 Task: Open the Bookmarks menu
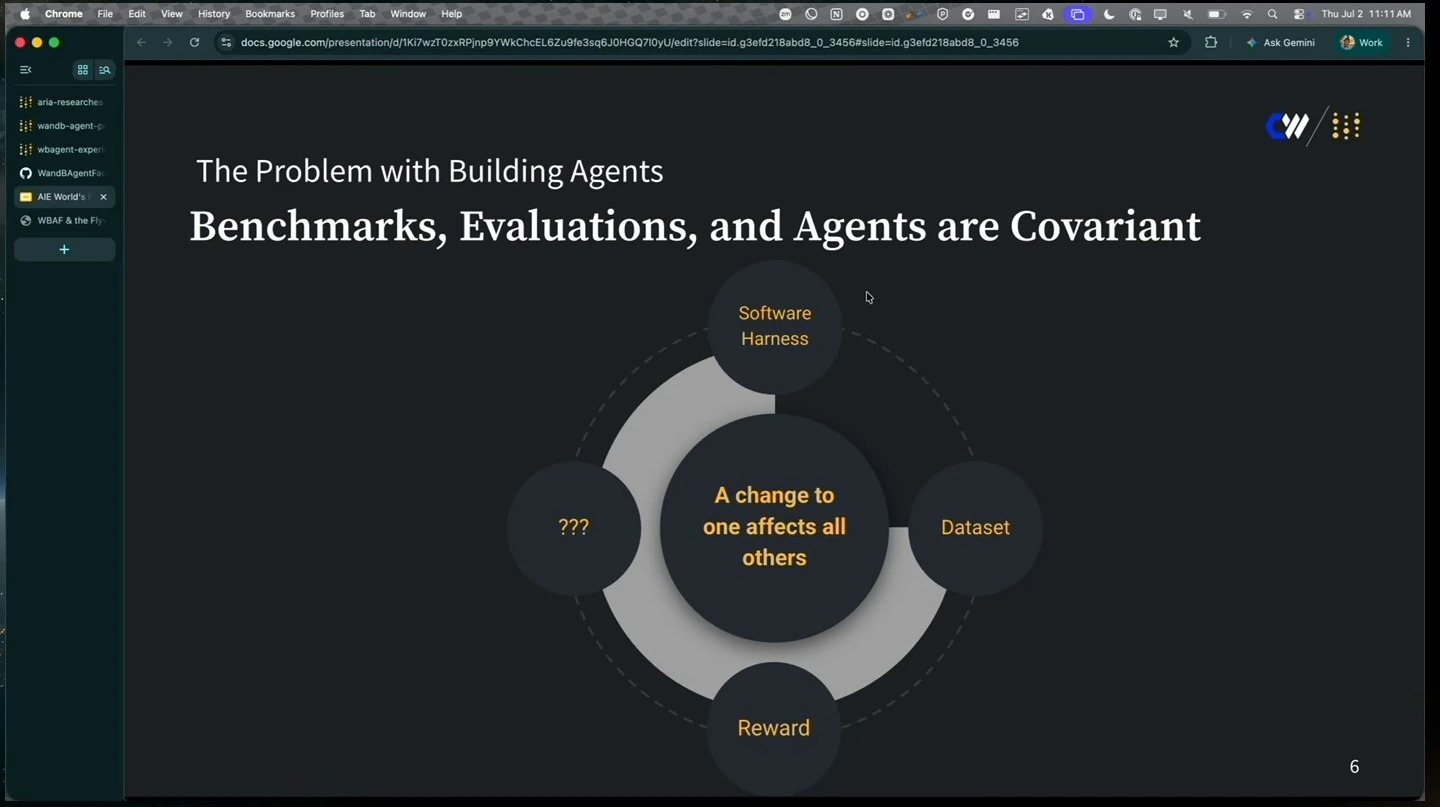tap(270, 14)
